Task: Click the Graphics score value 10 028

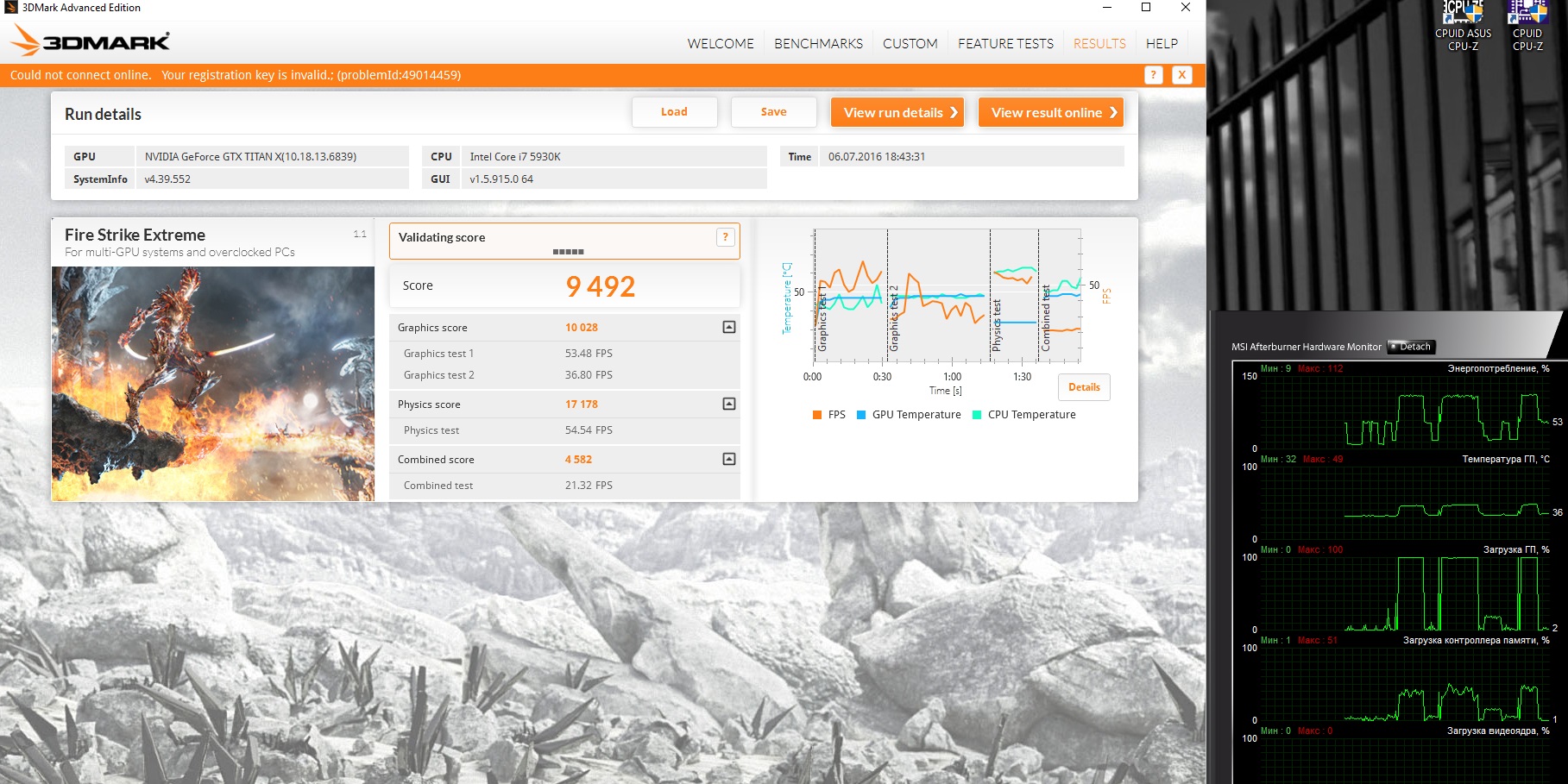Action: point(582,328)
